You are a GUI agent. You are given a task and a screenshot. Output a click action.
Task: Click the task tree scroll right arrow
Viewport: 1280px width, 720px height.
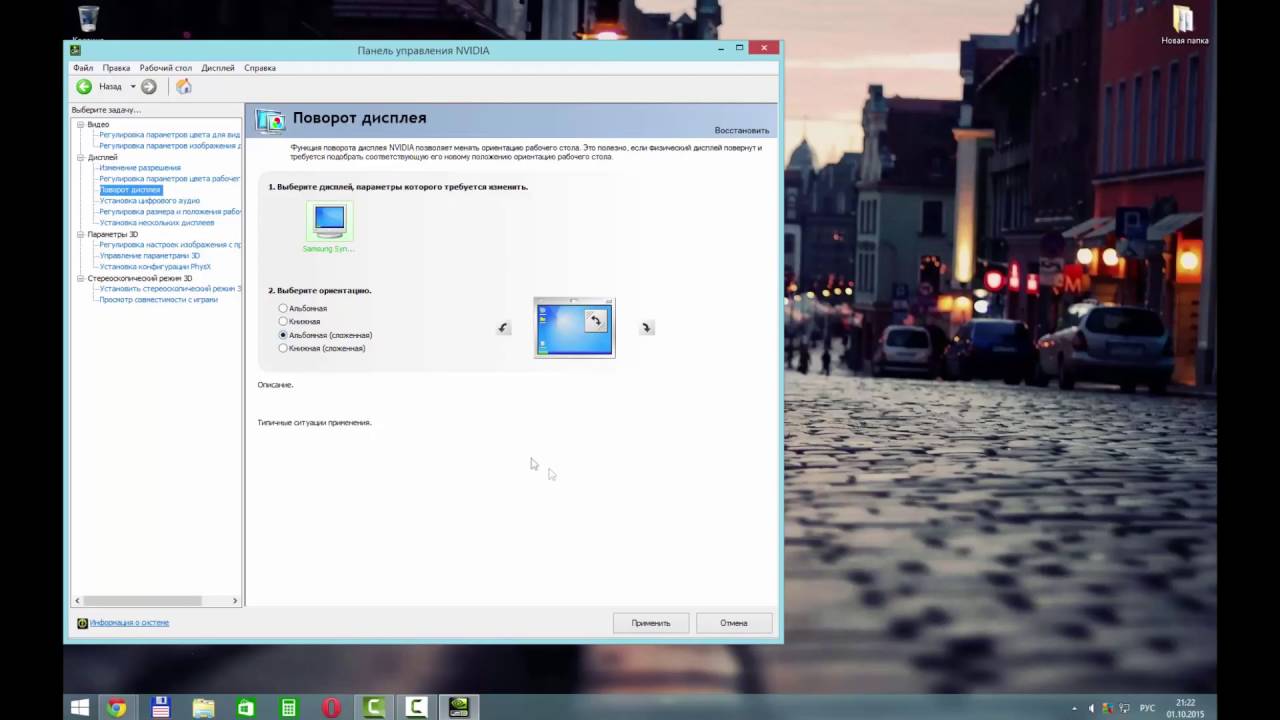(235, 601)
